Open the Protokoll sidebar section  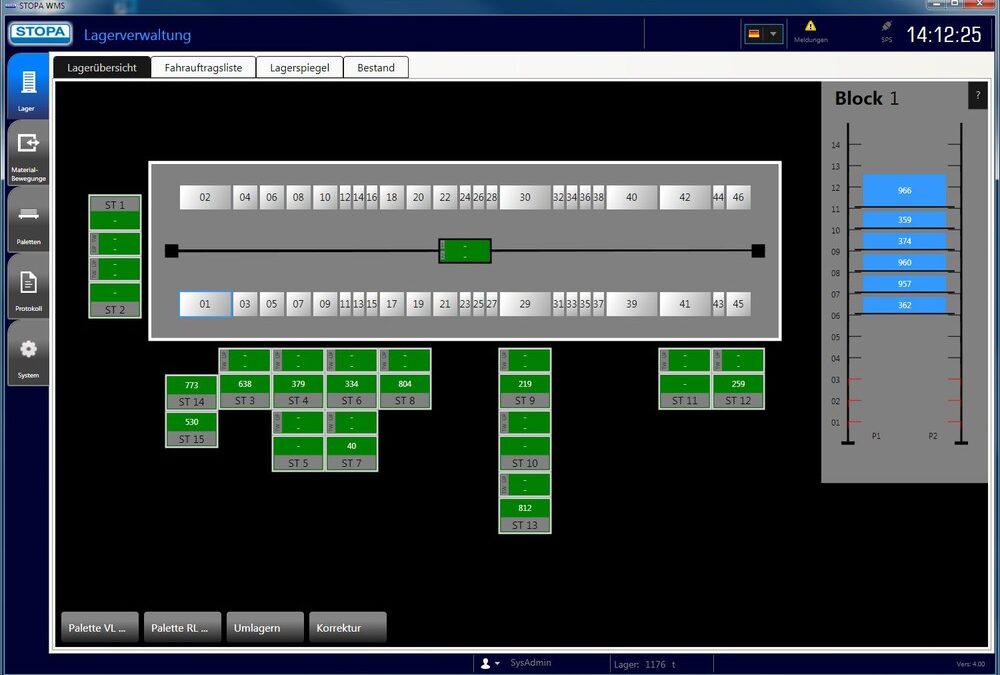pyautogui.click(x=27, y=286)
